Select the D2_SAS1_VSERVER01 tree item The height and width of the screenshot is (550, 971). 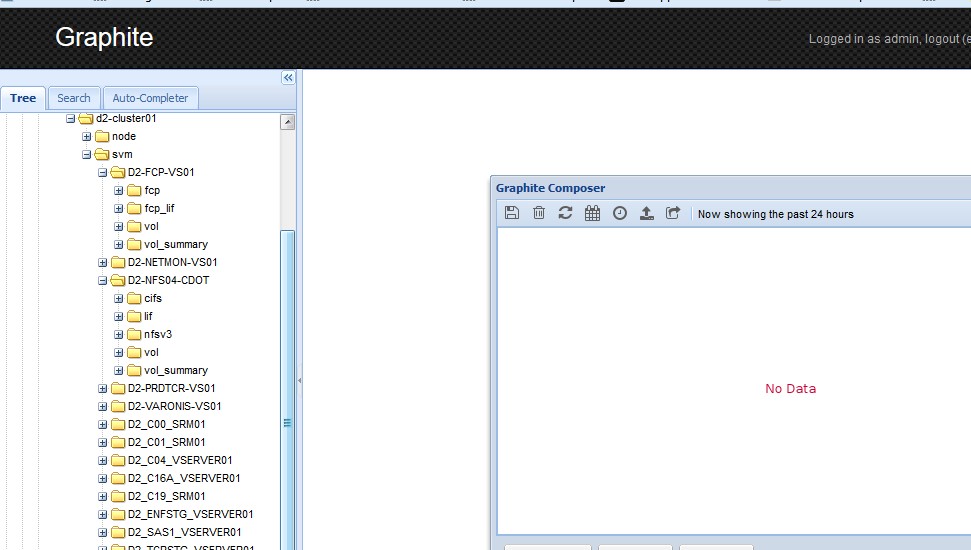pyautogui.click(x=185, y=532)
